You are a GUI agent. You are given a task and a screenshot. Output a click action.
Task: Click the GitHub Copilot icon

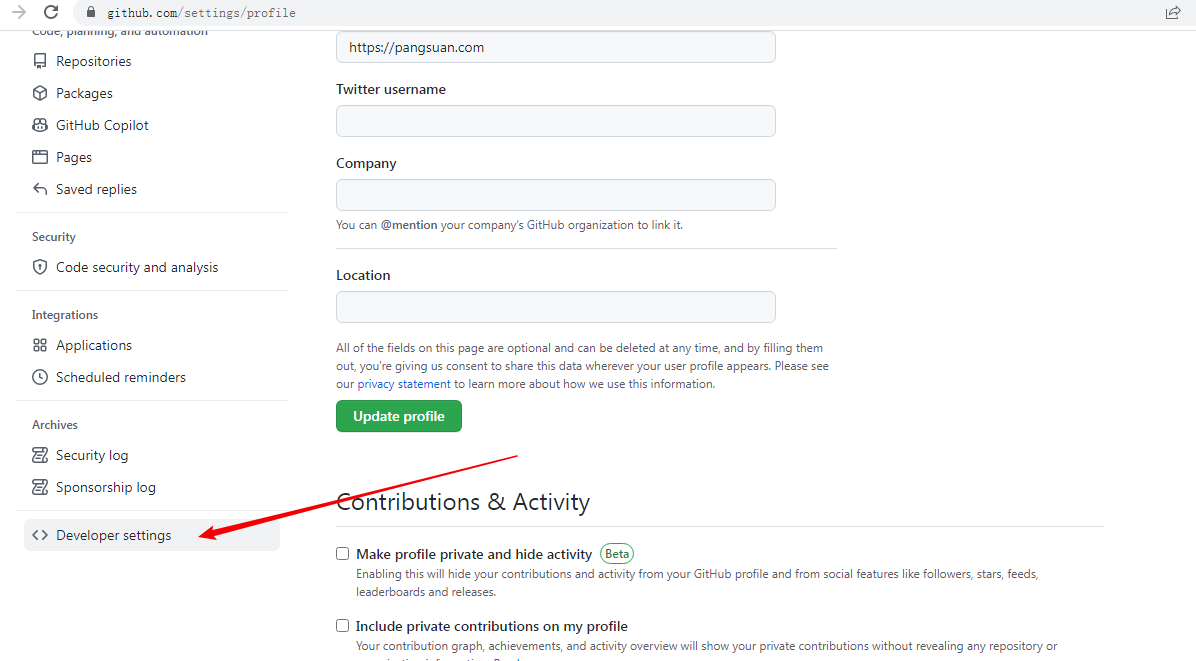point(40,125)
